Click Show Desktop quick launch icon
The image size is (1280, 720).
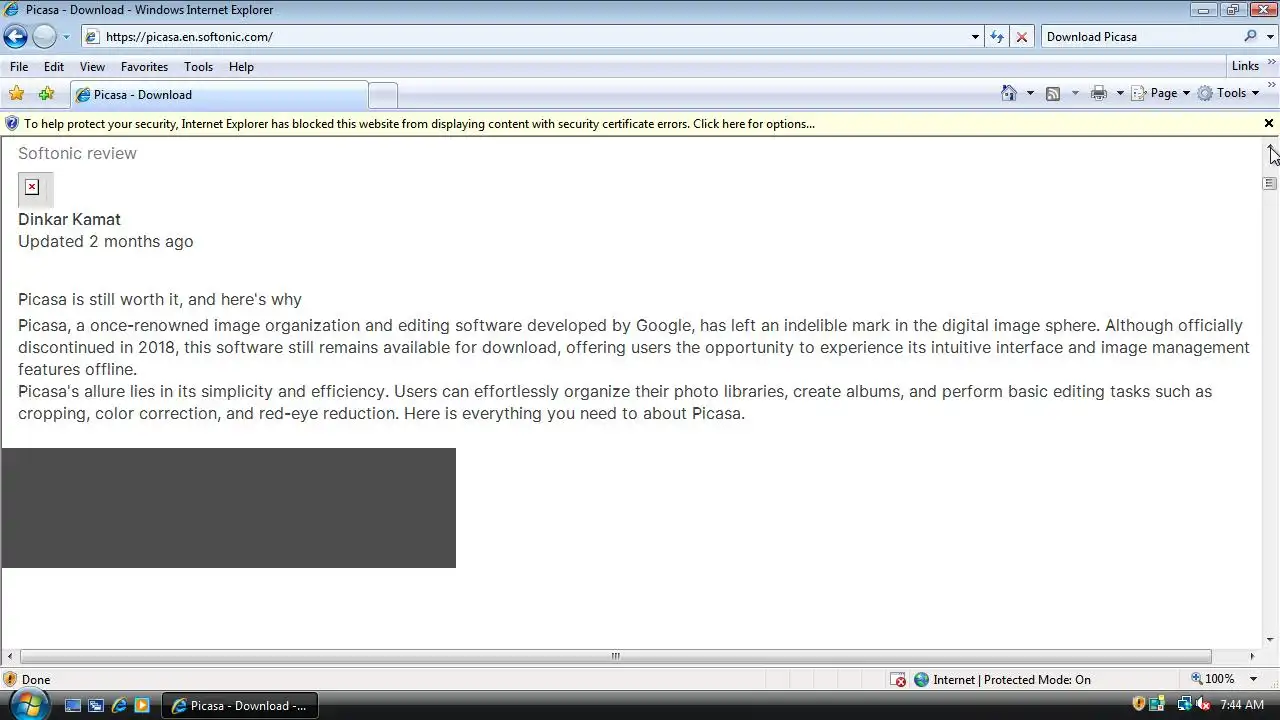(72, 705)
